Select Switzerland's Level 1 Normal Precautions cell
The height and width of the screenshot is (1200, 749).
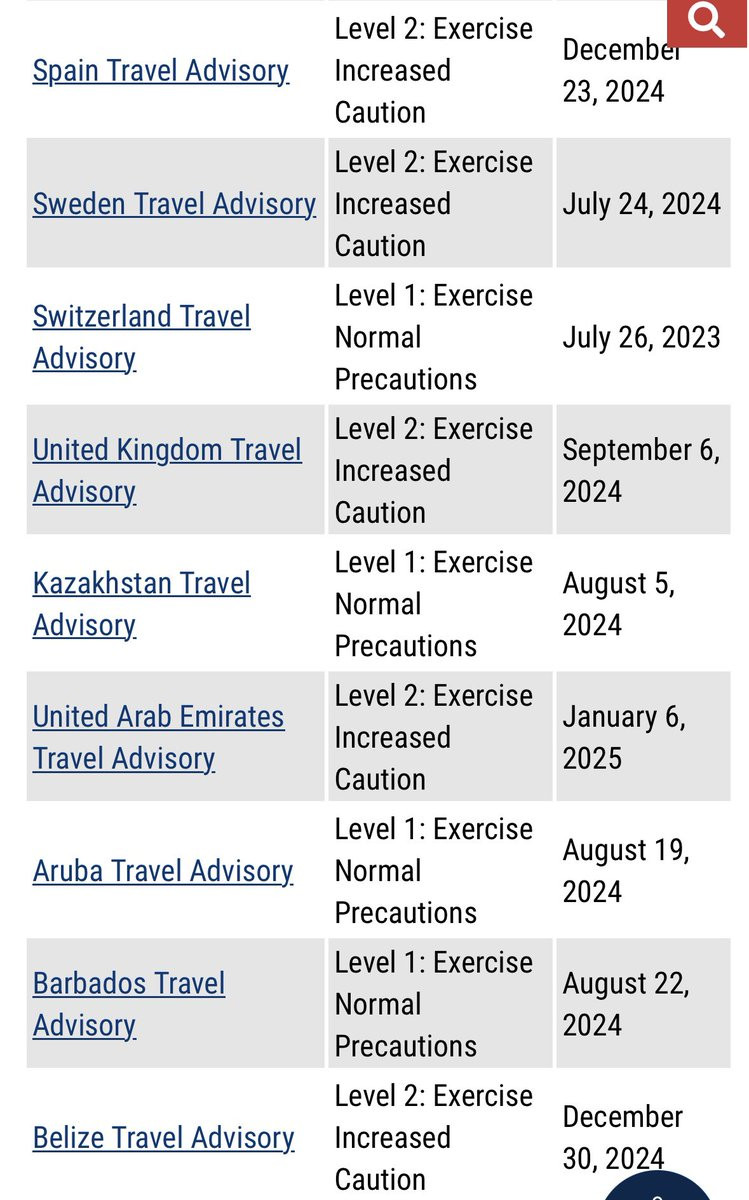point(440,337)
